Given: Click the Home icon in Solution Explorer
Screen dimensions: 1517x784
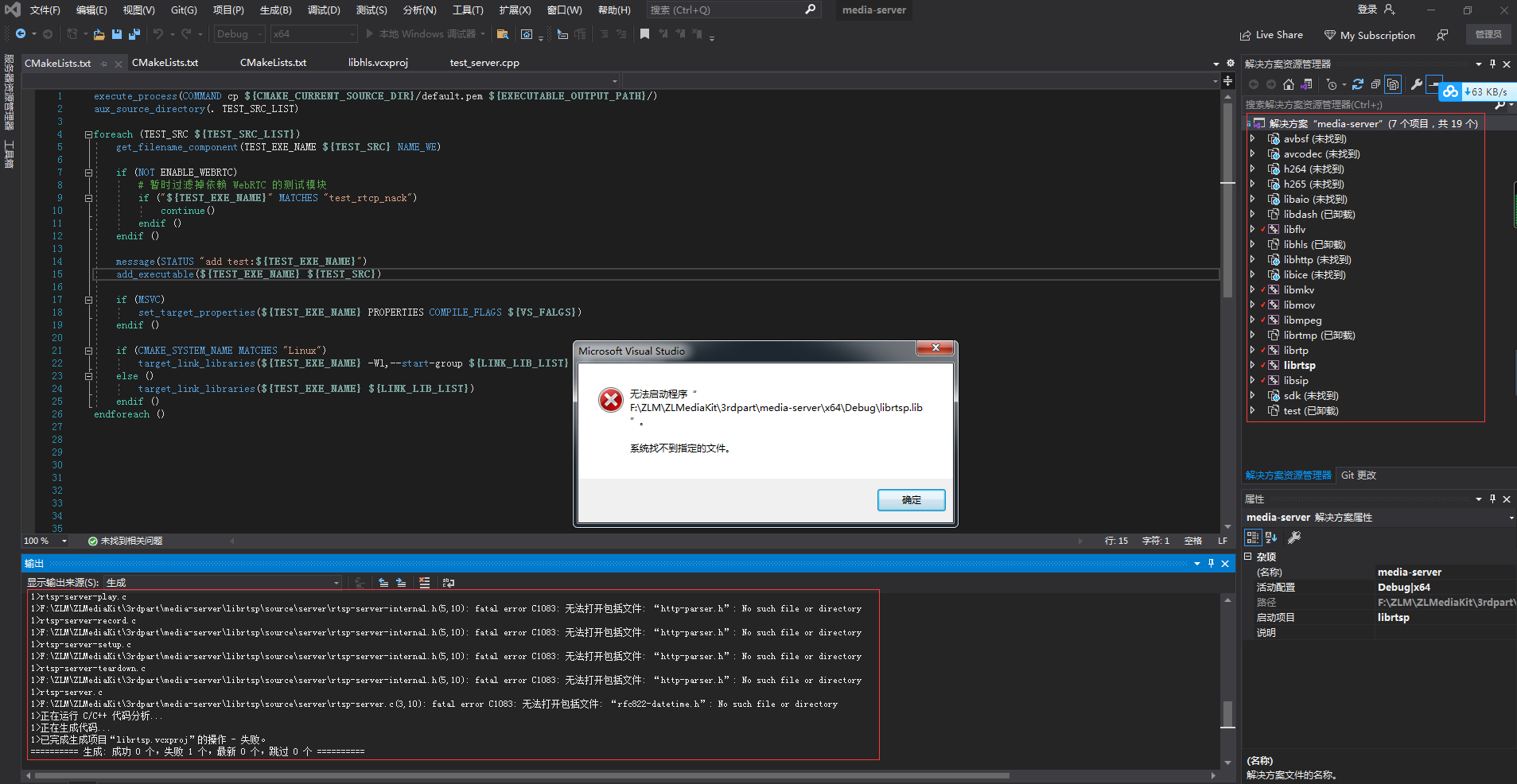Looking at the screenshot, I should click(x=1289, y=84).
